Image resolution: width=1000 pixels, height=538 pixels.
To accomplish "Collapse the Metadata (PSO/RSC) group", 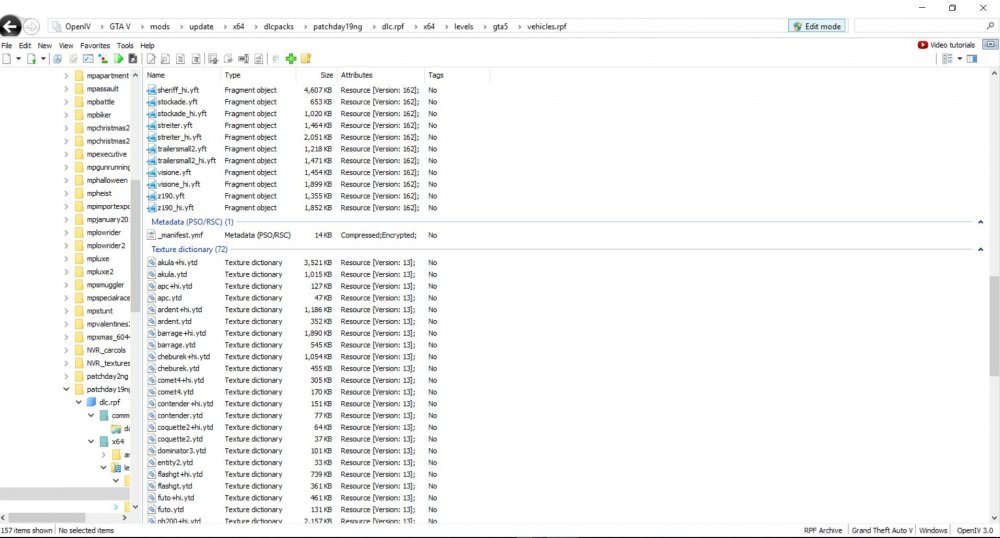I will 980,222.
